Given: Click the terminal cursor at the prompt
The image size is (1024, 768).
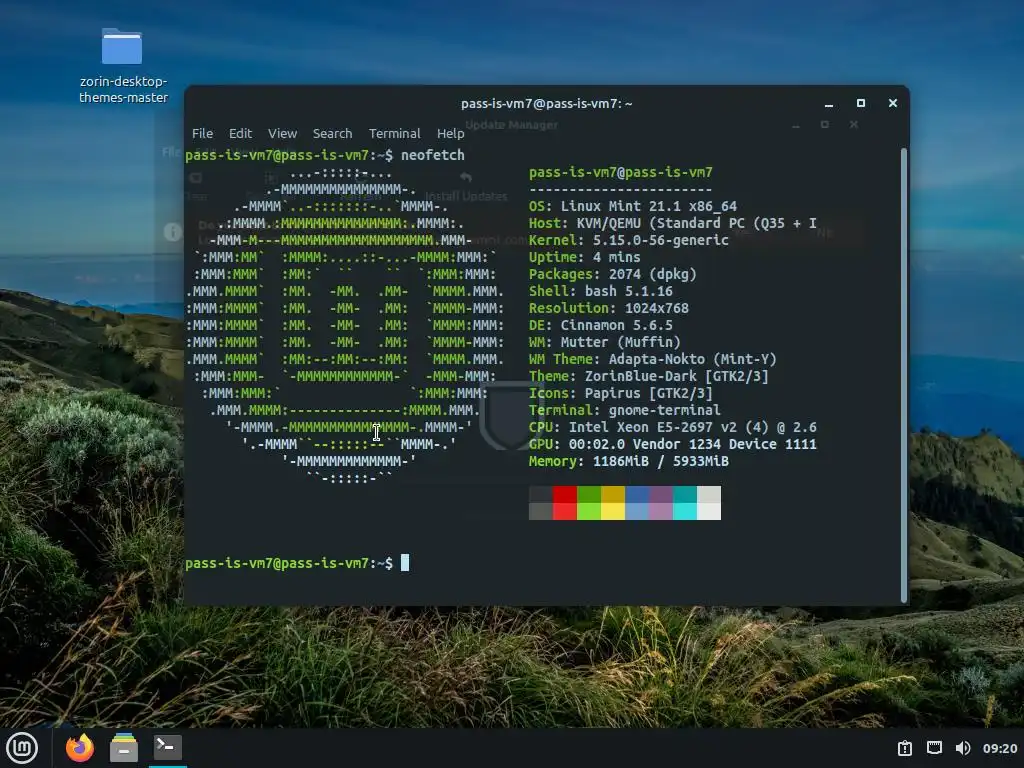Looking at the screenshot, I should tap(405, 563).
